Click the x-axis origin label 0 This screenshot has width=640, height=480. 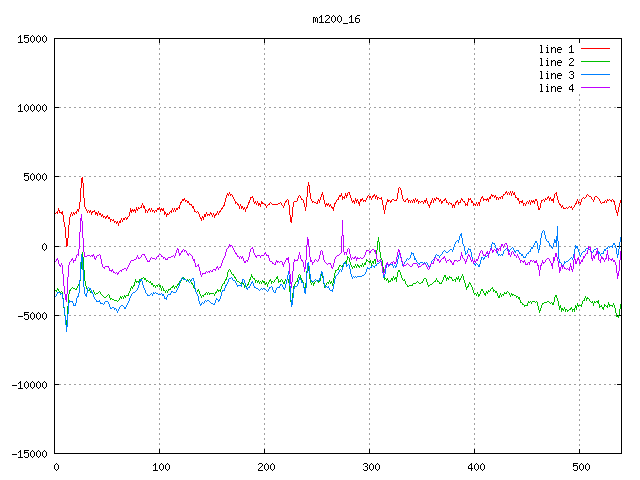[56, 467]
